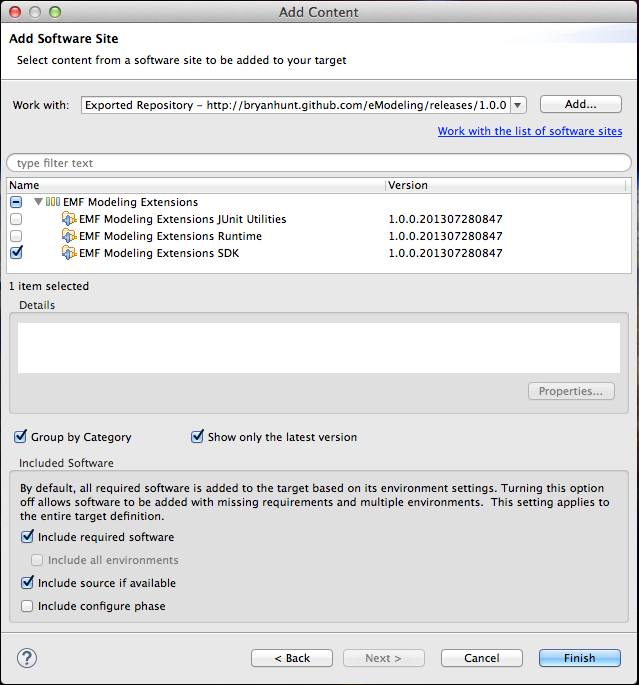
Task: Disable Include source if available
Action: (27, 582)
